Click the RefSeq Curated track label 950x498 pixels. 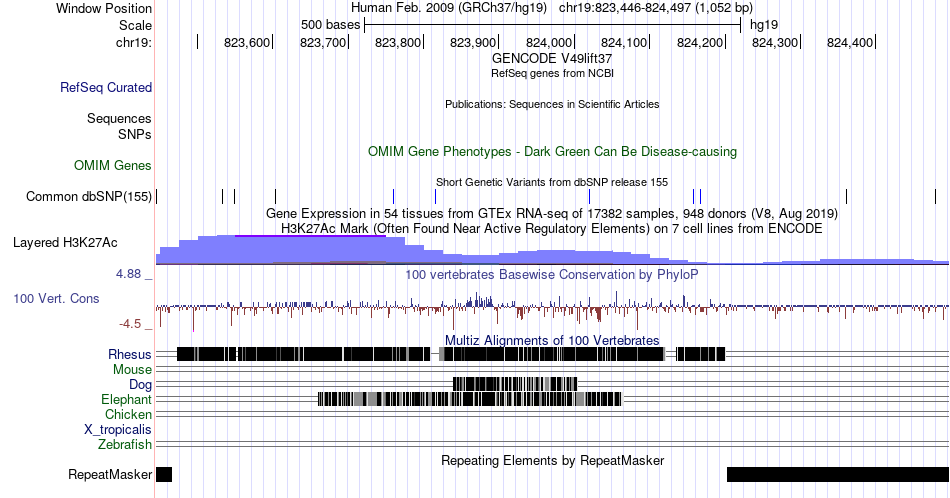pos(106,87)
